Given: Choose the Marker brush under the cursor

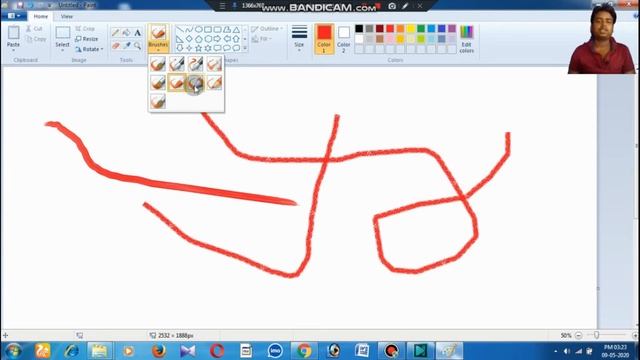Looking at the screenshot, I should click(x=195, y=82).
